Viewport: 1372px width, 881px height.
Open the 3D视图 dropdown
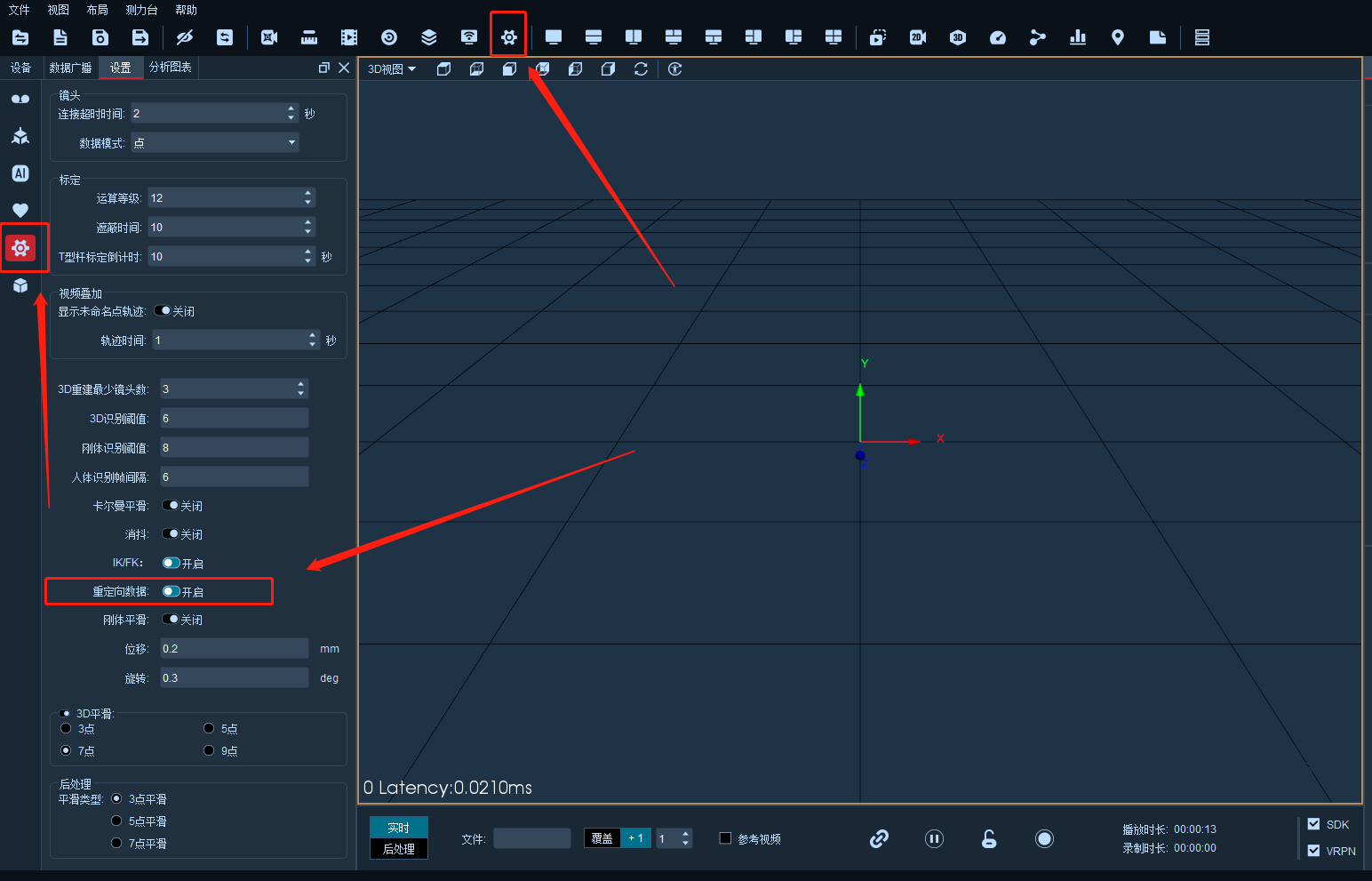click(x=392, y=68)
